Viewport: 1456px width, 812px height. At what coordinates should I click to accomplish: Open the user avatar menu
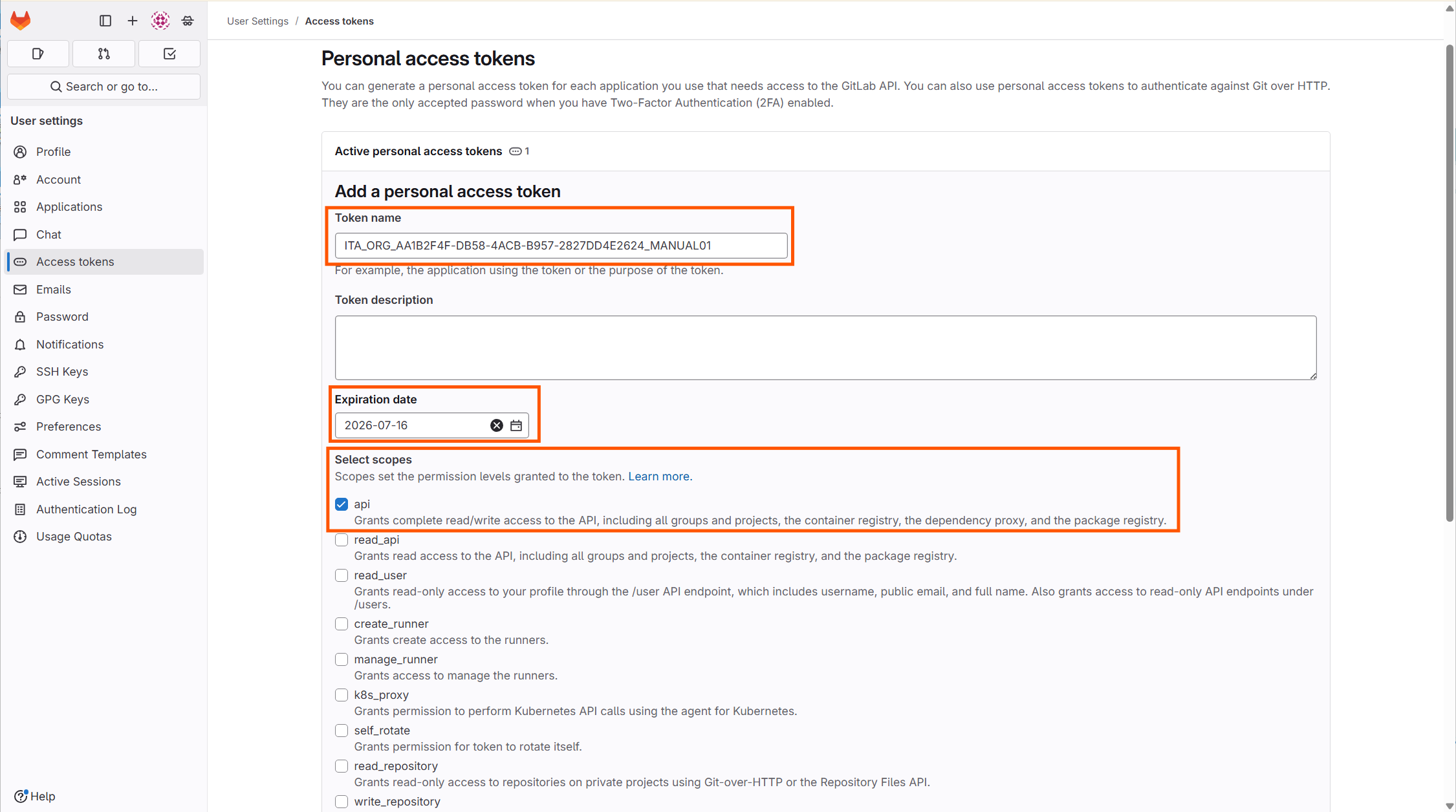pyautogui.click(x=160, y=21)
